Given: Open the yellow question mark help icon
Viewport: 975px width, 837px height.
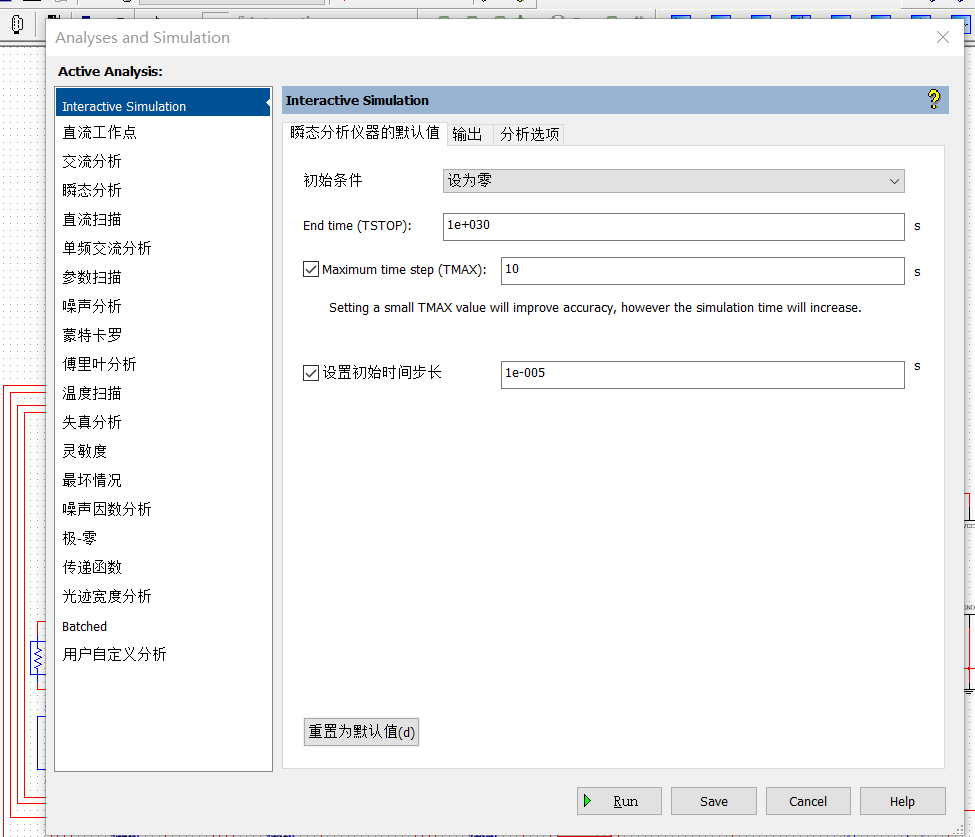Looking at the screenshot, I should pos(933,99).
